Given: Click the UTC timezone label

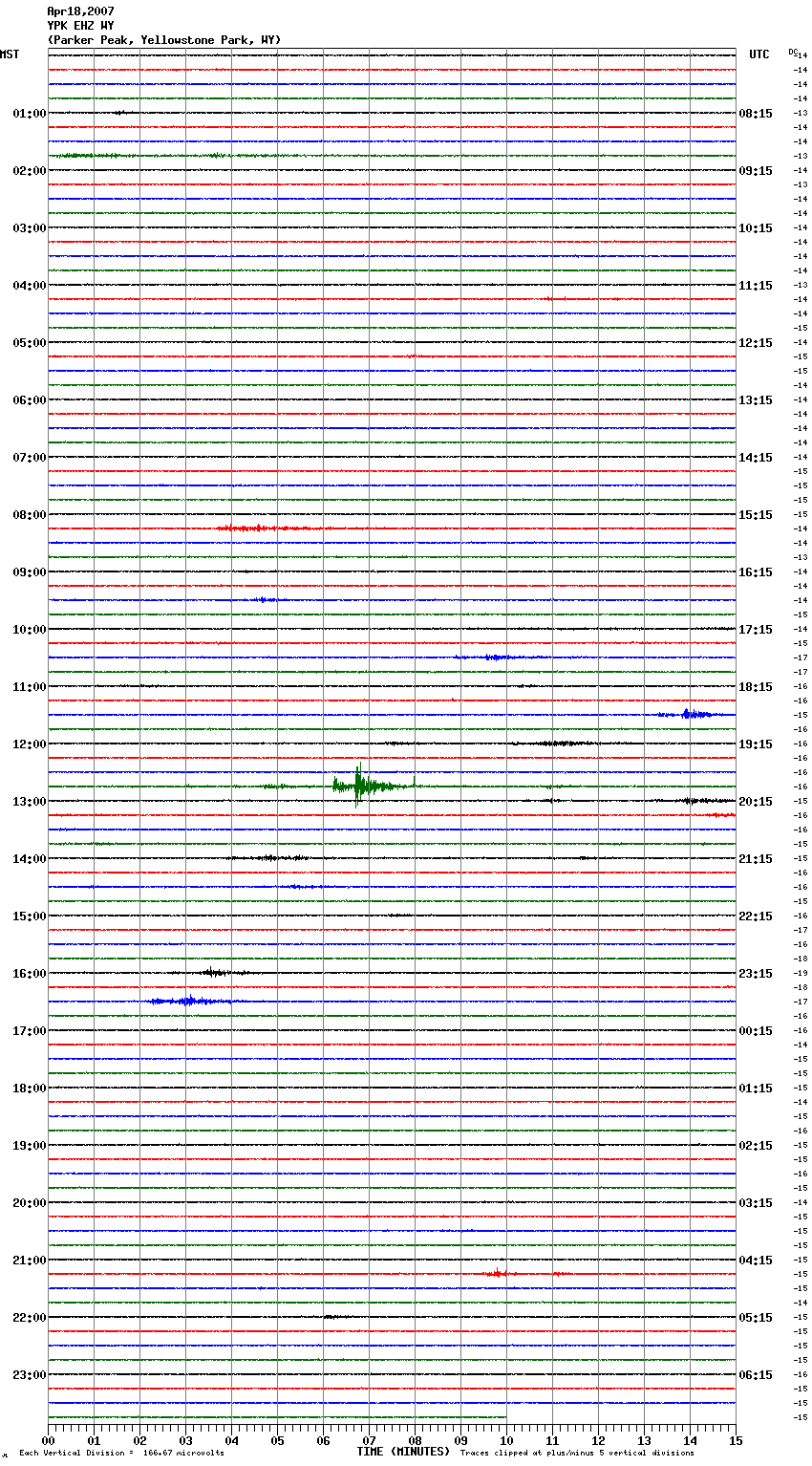Looking at the screenshot, I should (759, 54).
